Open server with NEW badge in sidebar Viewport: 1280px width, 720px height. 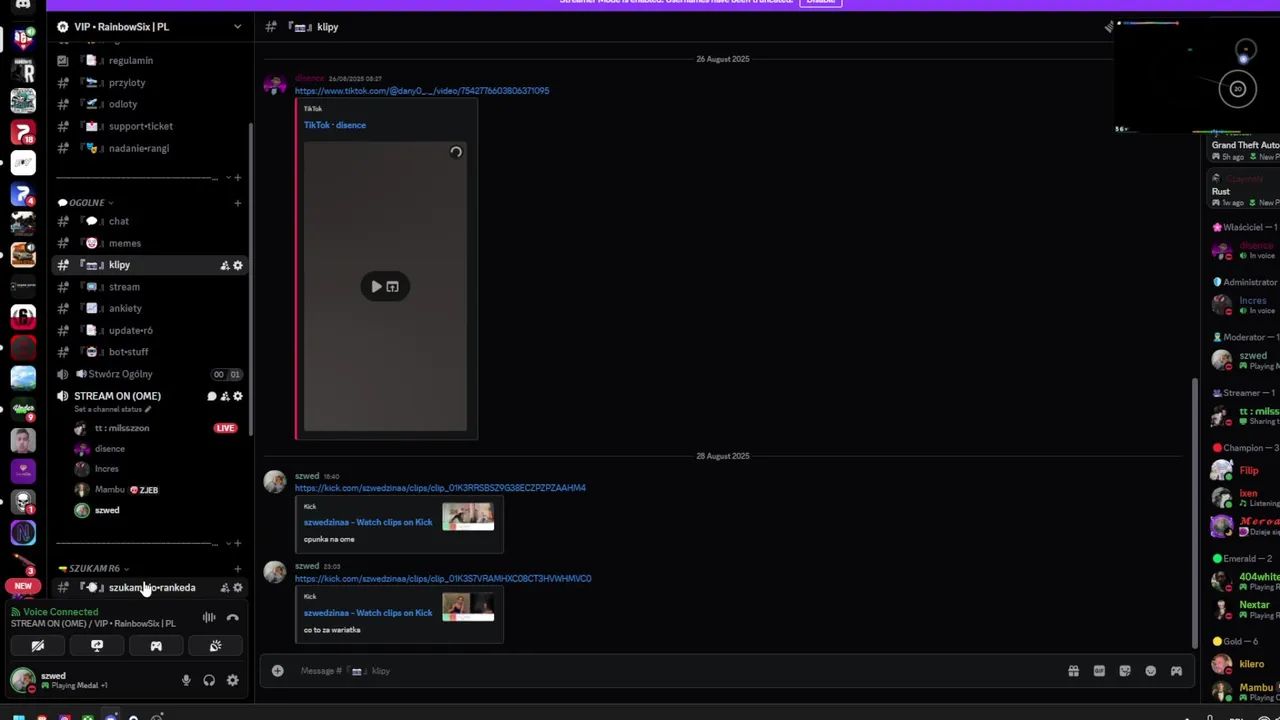[23, 585]
